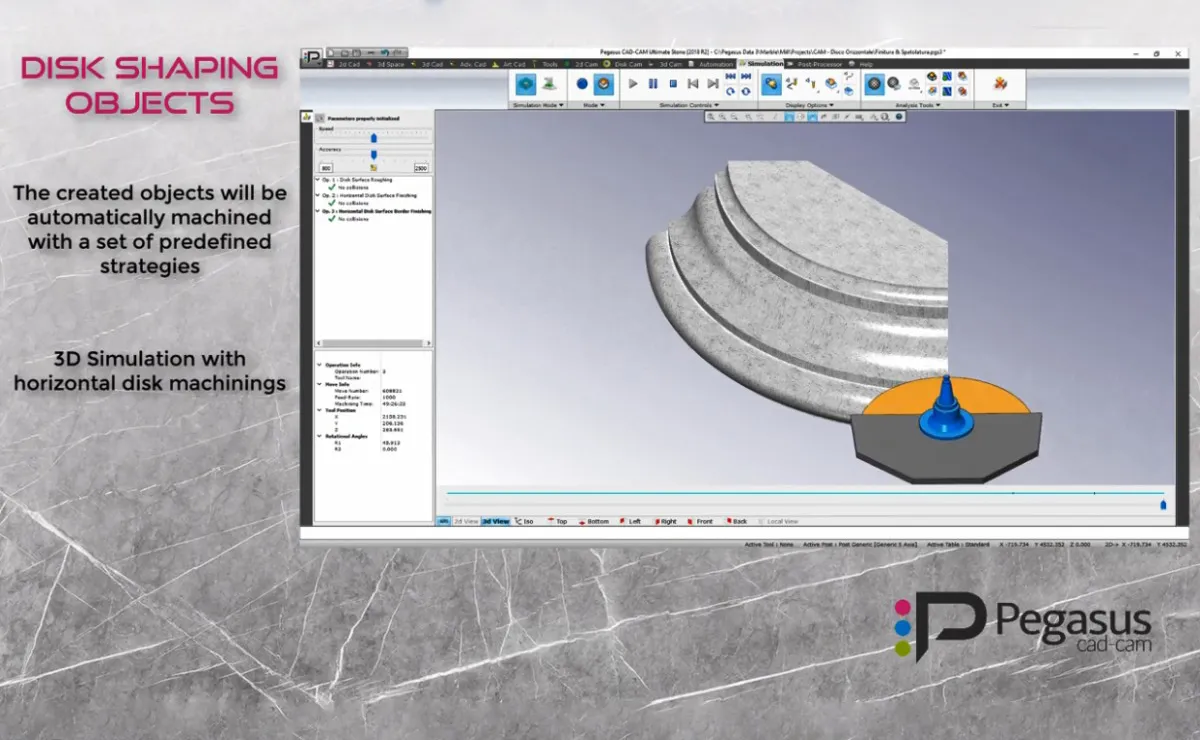1200x740 pixels.
Task: Click the 2500 accuracy maximum field
Action: (x=421, y=168)
